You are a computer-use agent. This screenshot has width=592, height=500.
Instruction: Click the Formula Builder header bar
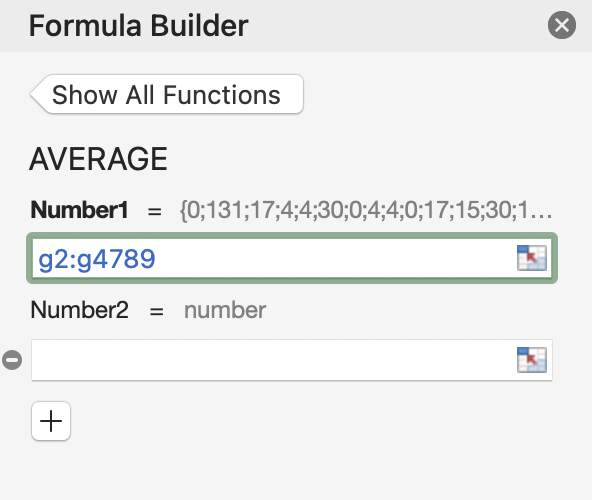pyautogui.click(x=296, y=26)
